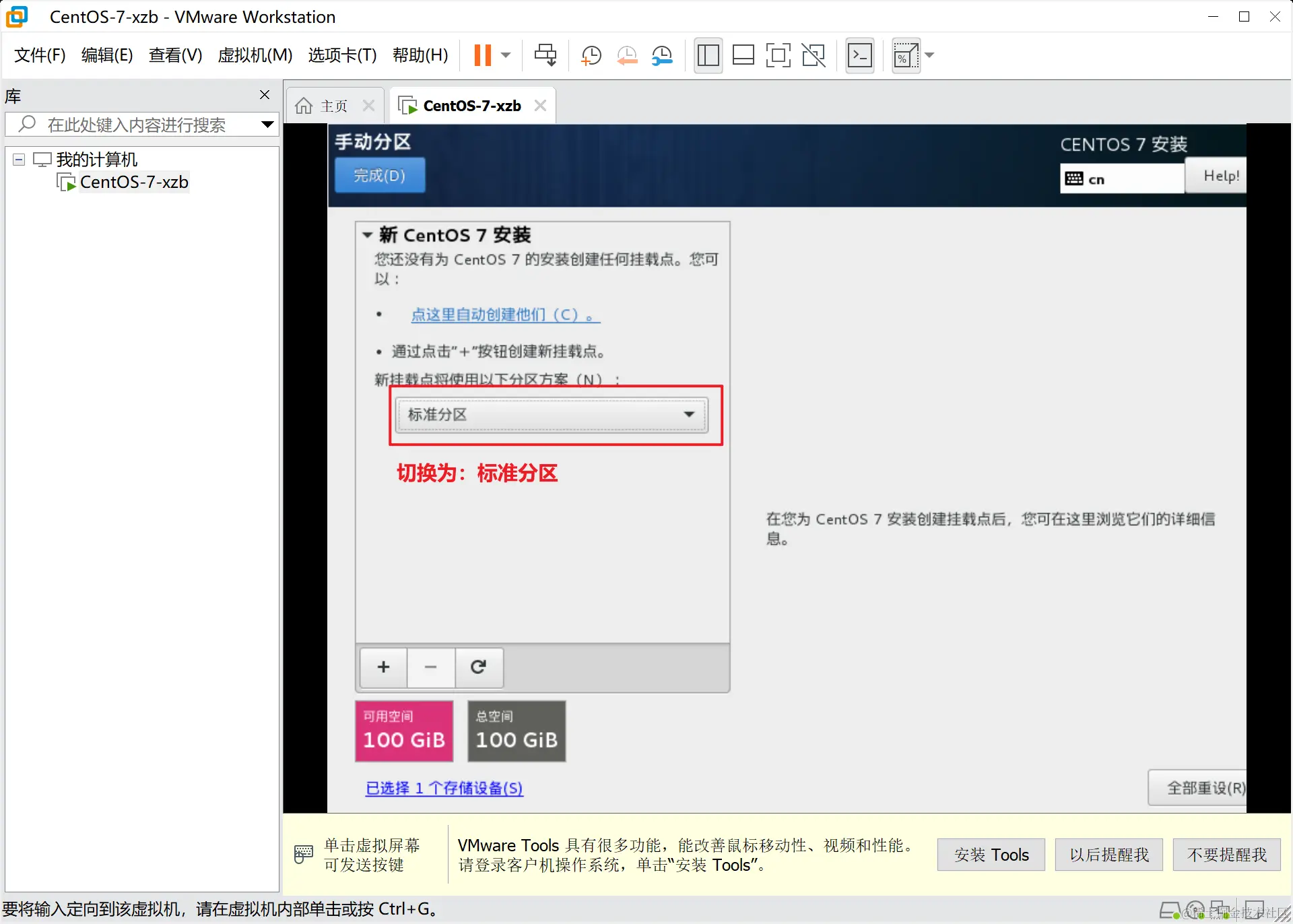The height and width of the screenshot is (924, 1293).
Task: Click the CD/DVD status bar icon
Action: 1195,911
